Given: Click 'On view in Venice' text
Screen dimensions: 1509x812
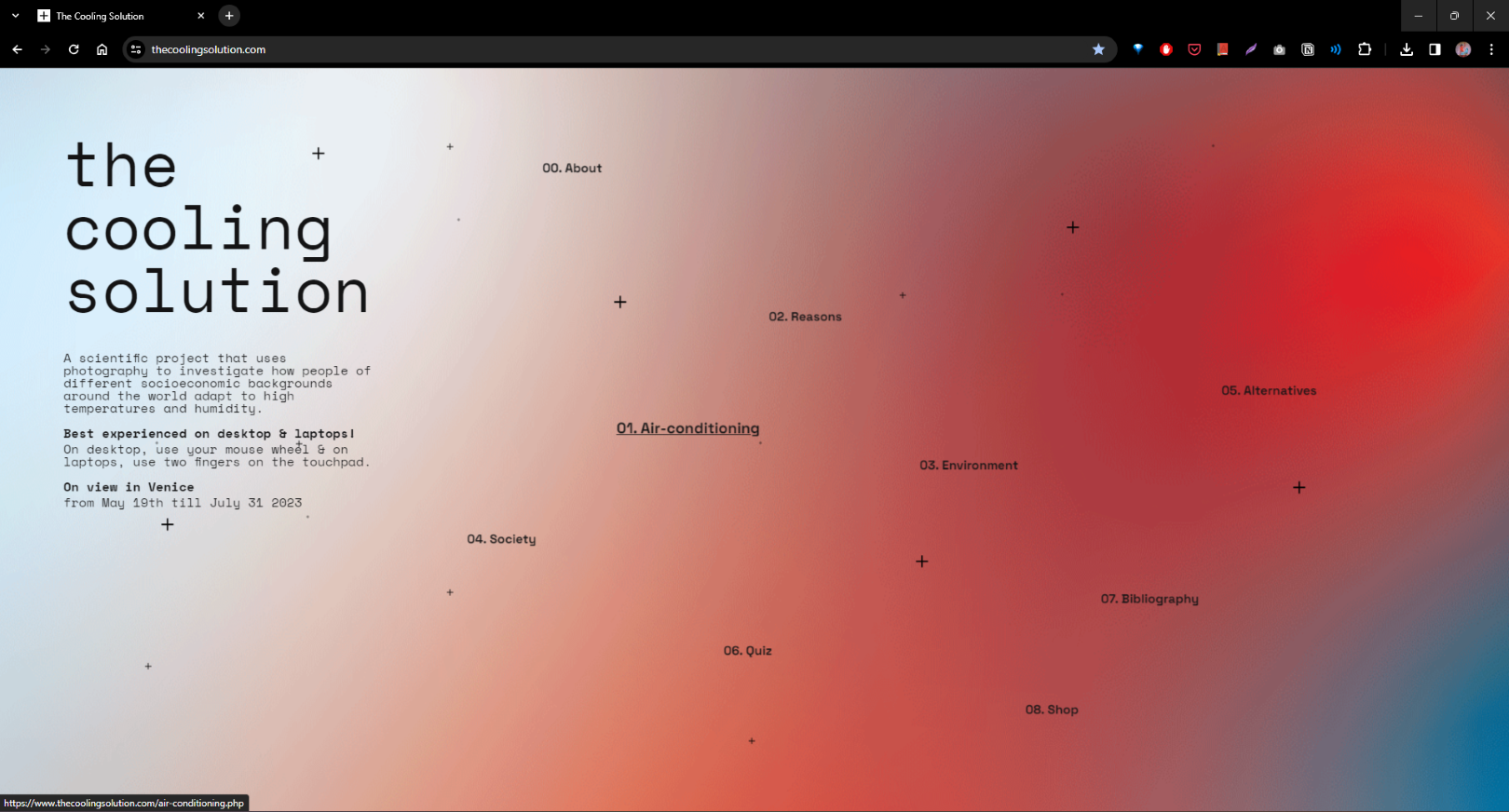Looking at the screenshot, I should coord(129,487).
